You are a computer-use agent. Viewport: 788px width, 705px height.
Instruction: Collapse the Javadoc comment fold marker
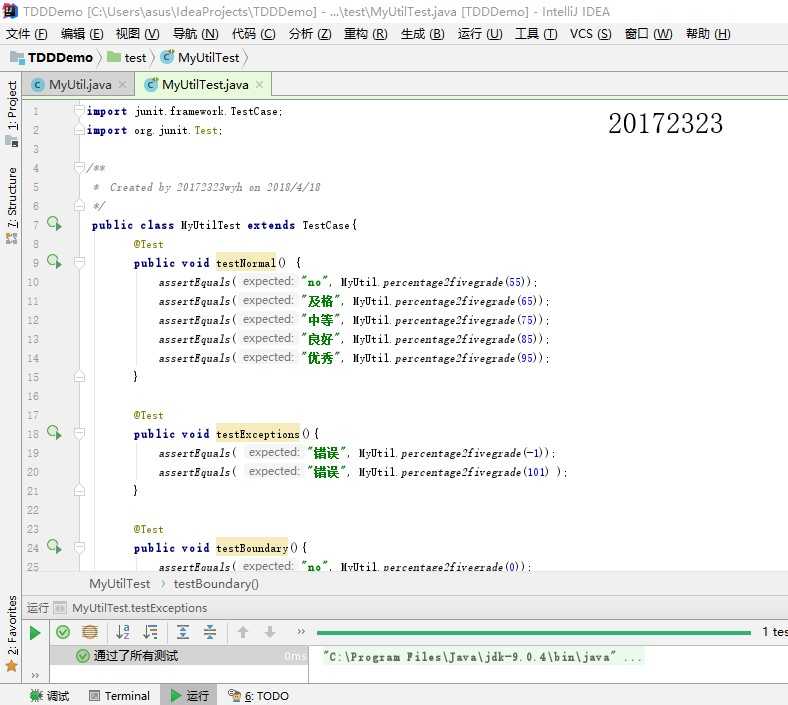click(79, 167)
